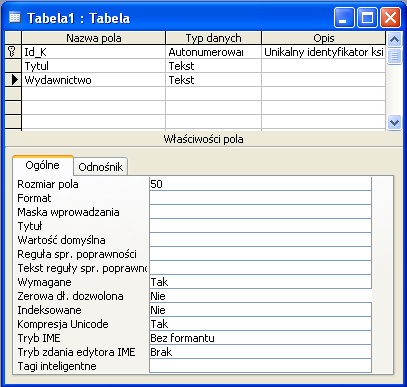Click the Reguła spr. poprawności field
Screen dimensions: 407x387
[x=260, y=254]
